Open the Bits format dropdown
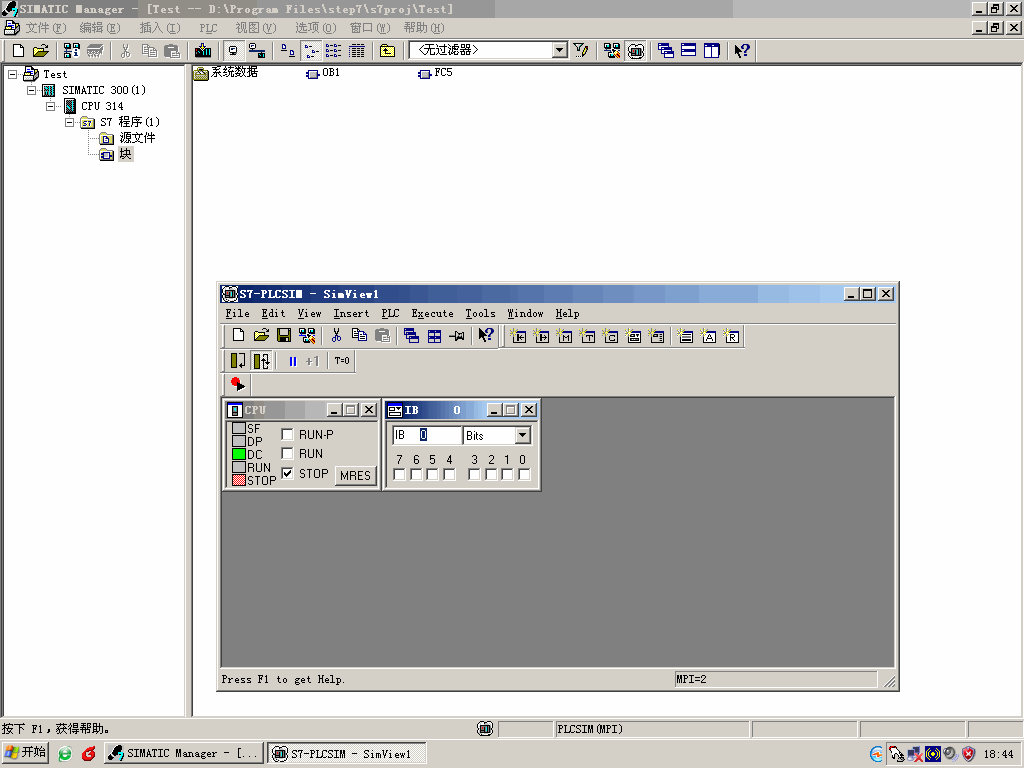Viewport: 1024px width, 768px height. pos(522,436)
